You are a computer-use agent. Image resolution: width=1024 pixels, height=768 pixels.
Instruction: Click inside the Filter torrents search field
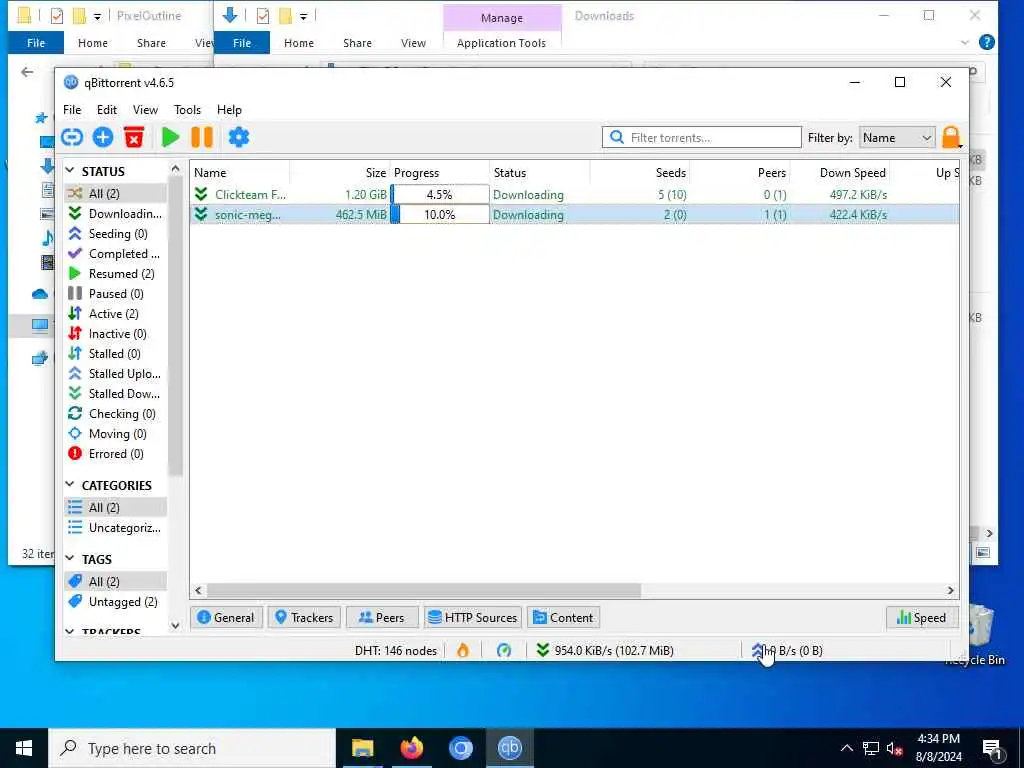[702, 138]
